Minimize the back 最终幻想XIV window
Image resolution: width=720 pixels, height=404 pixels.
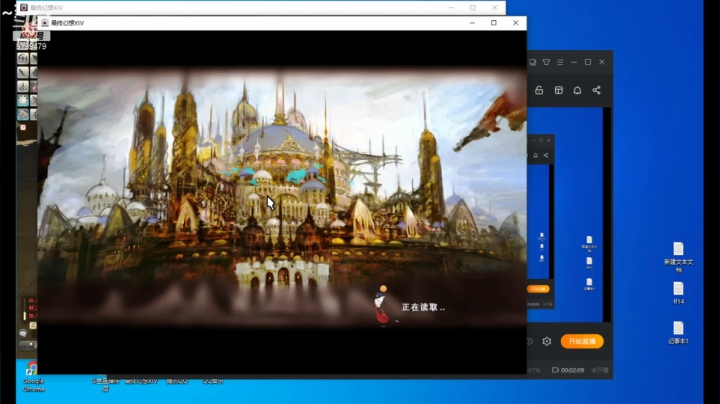coord(451,7)
